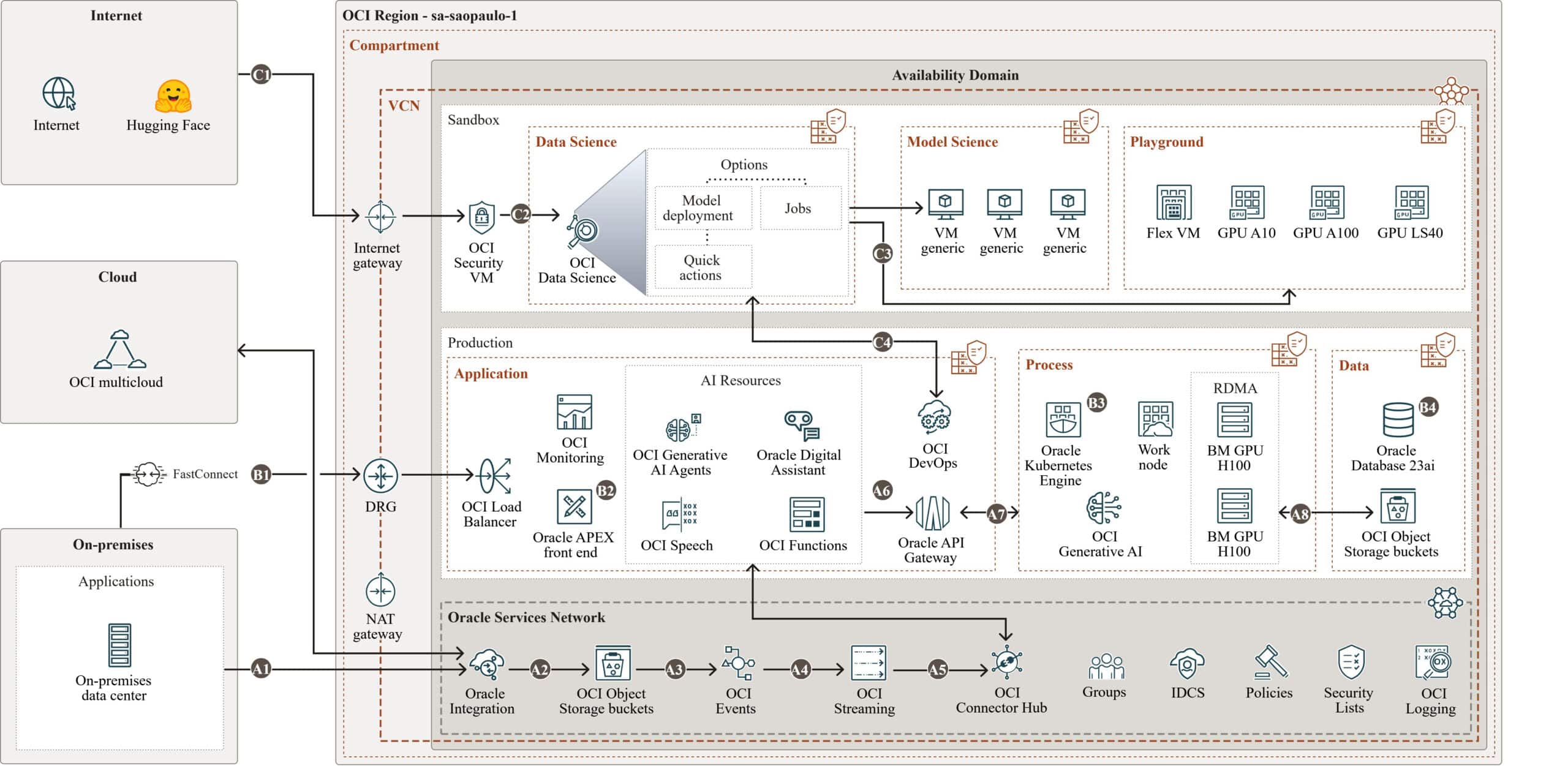Click the Hugging Face emoji icon
The image size is (1568, 766).
tap(173, 96)
